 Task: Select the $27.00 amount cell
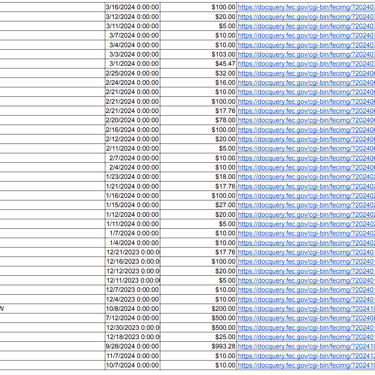tap(198, 205)
